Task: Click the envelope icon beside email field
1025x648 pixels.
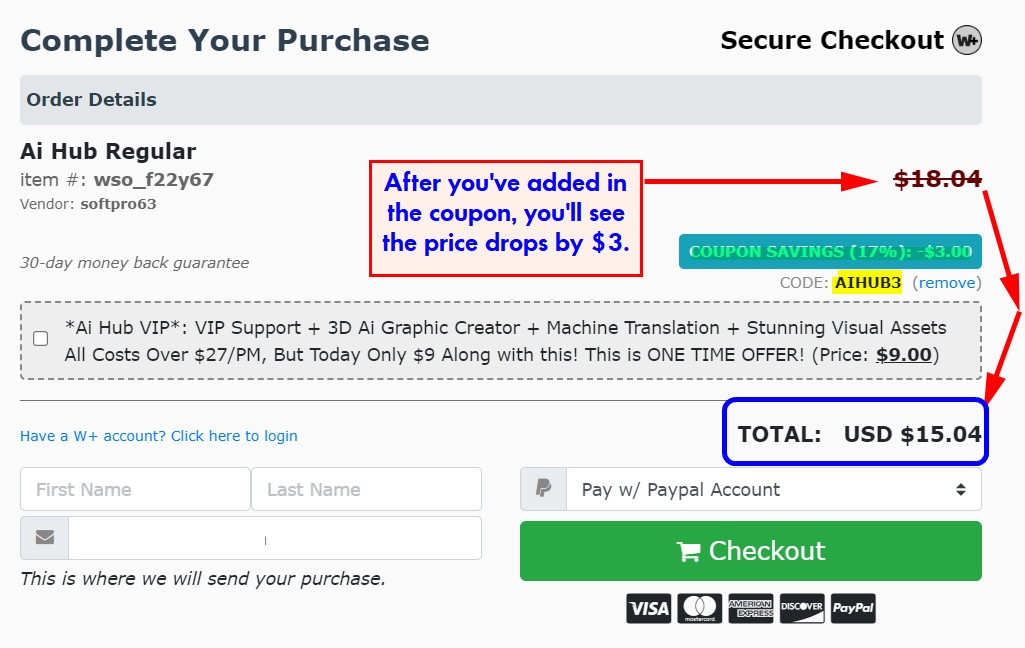Action: click(x=44, y=537)
